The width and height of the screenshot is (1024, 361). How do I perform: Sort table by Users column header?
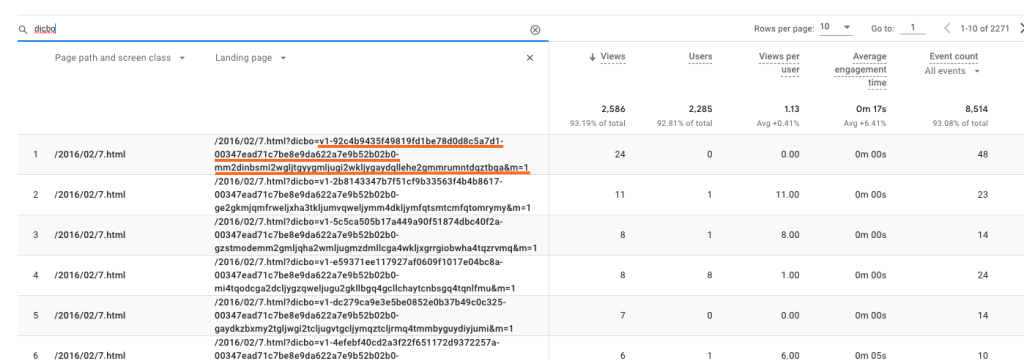tap(700, 57)
